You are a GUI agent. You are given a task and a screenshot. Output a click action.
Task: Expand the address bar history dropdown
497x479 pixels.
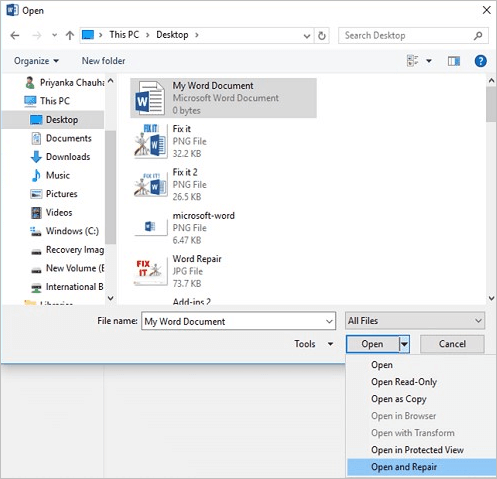307,36
